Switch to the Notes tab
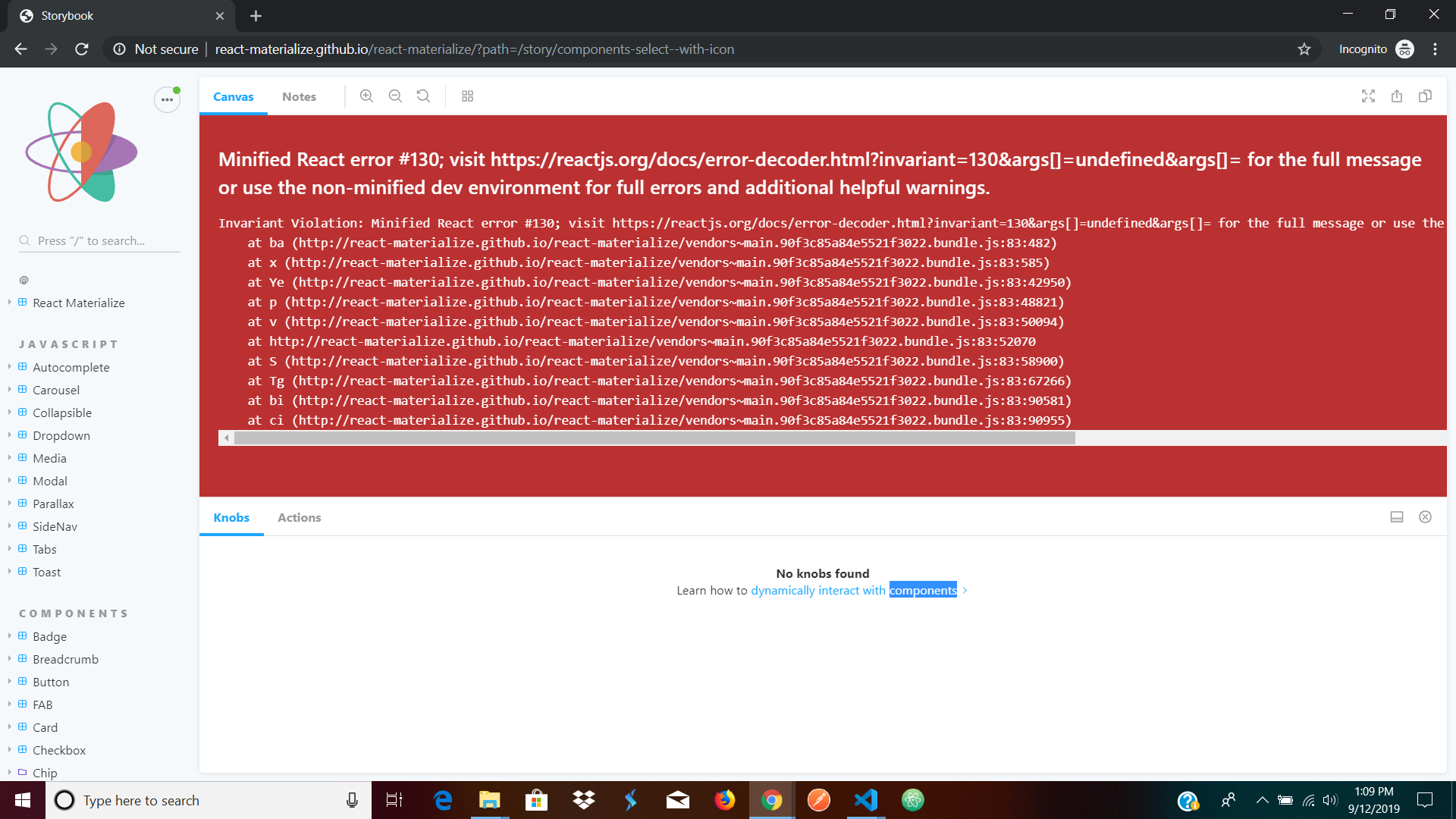 pyautogui.click(x=299, y=96)
